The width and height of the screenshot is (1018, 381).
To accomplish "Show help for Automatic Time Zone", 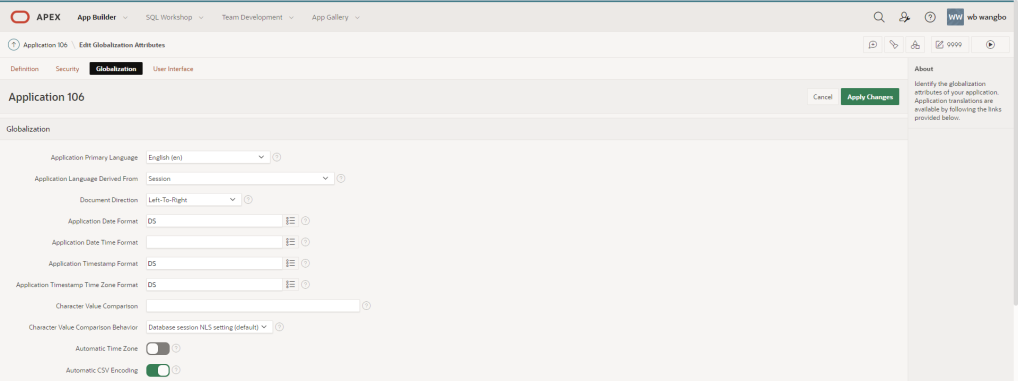I will click(x=176, y=349).
